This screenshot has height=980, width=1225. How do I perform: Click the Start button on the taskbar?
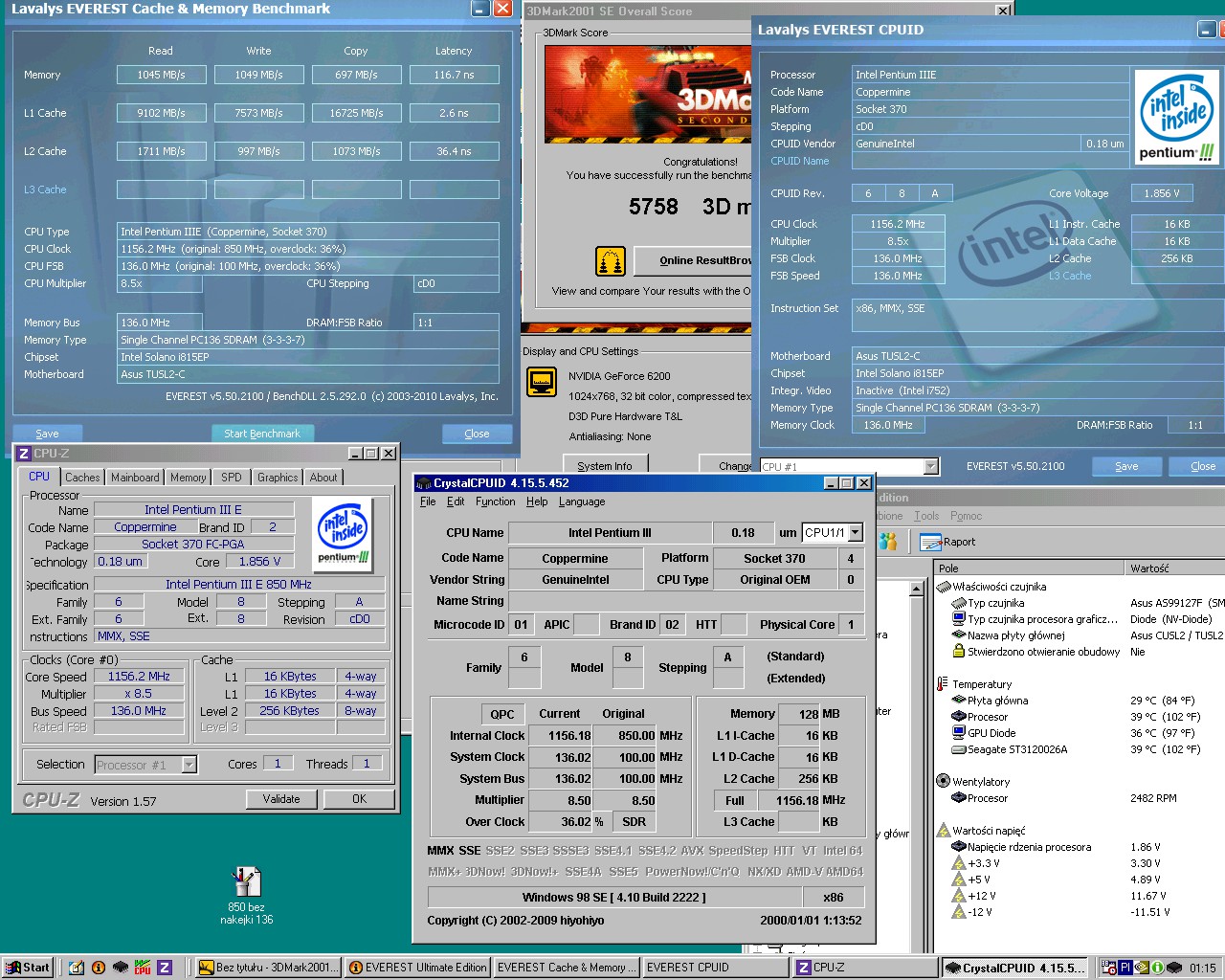coord(27,968)
